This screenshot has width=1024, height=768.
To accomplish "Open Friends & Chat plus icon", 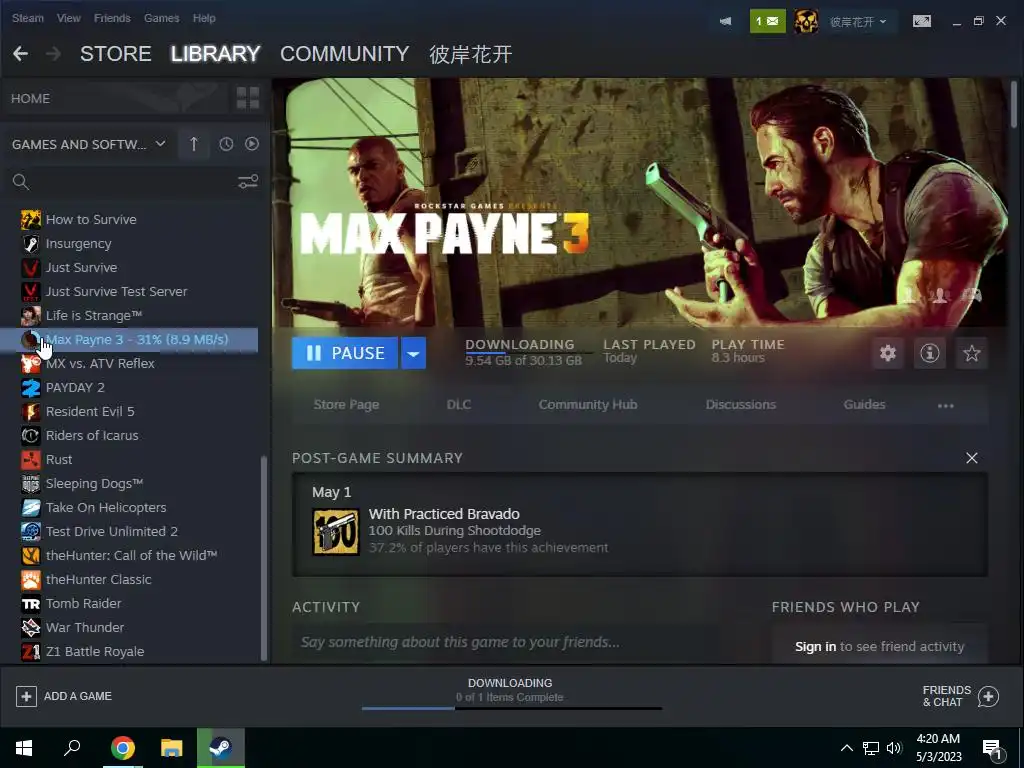I will point(988,696).
